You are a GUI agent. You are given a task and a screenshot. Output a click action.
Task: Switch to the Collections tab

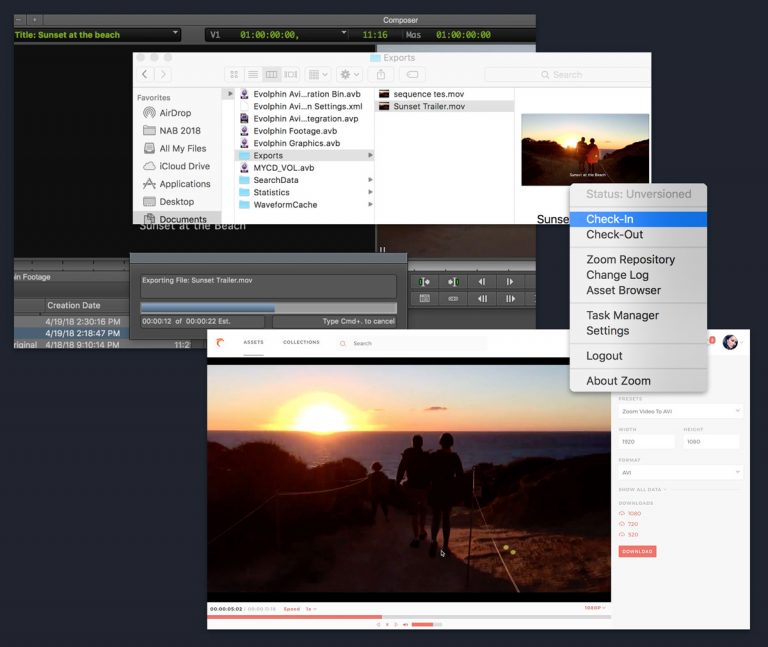click(301, 342)
